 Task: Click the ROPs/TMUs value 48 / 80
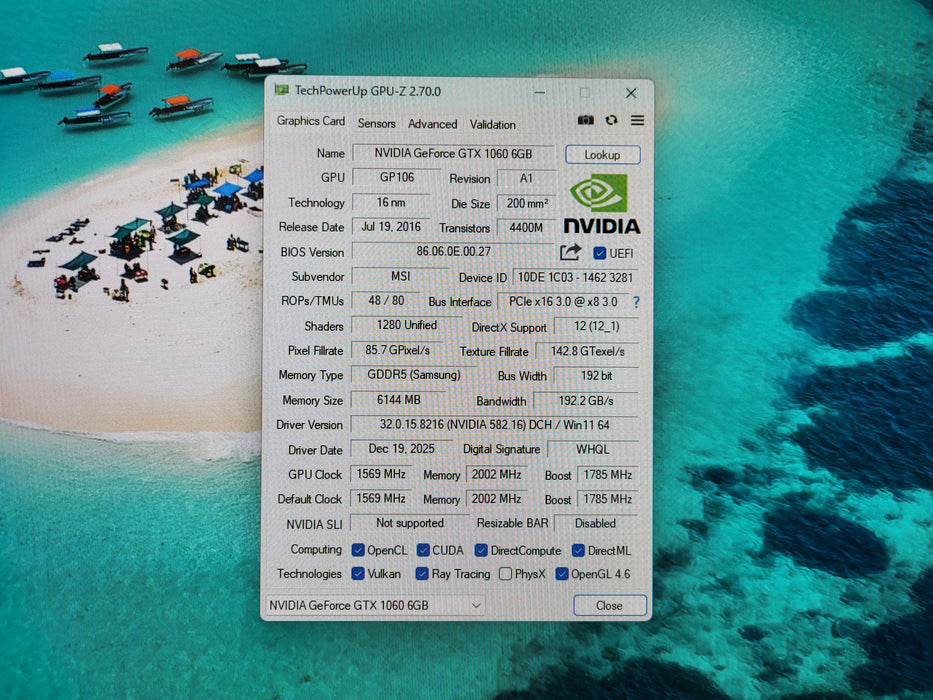pyautogui.click(x=386, y=301)
